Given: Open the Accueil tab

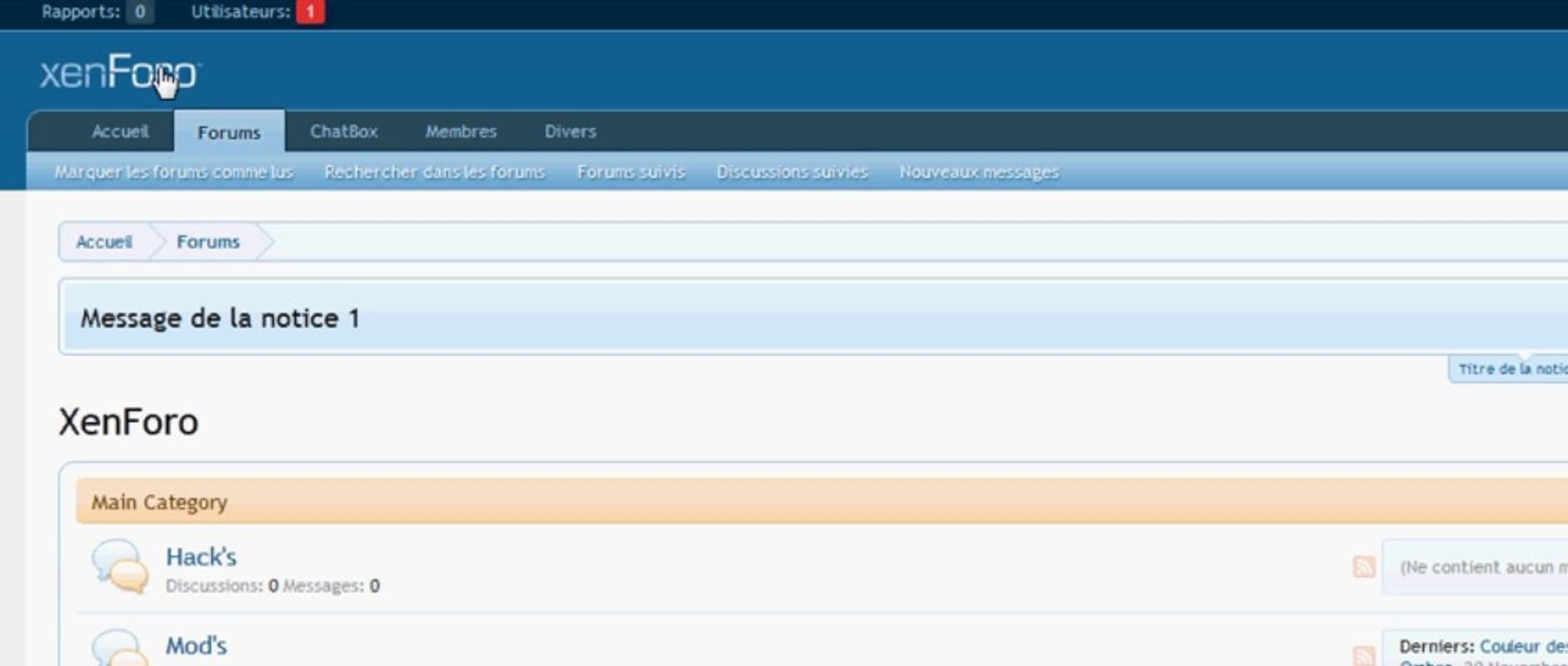Looking at the screenshot, I should coord(120,131).
